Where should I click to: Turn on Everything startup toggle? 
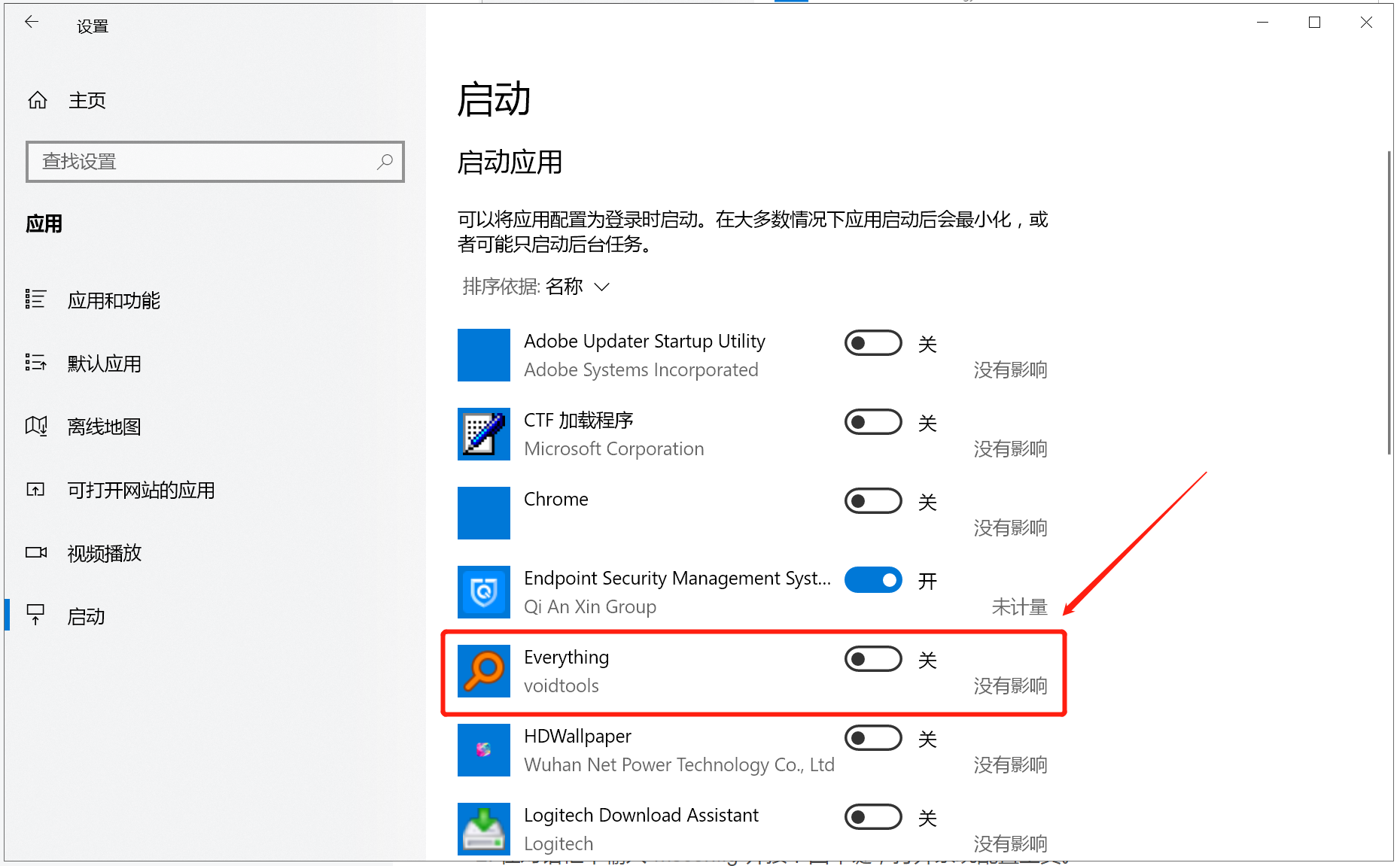click(873, 659)
